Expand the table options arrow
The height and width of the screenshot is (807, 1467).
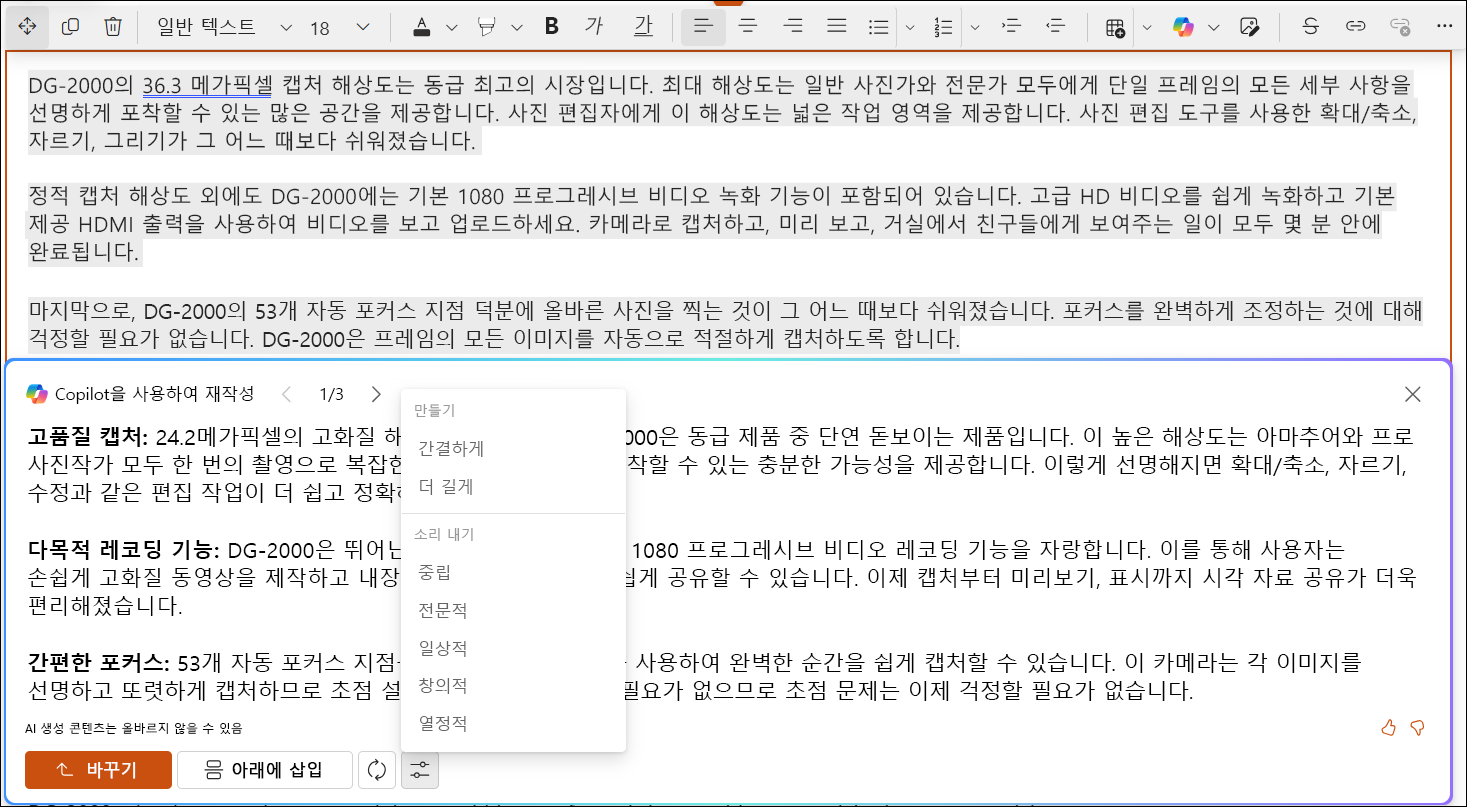point(1147,27)
